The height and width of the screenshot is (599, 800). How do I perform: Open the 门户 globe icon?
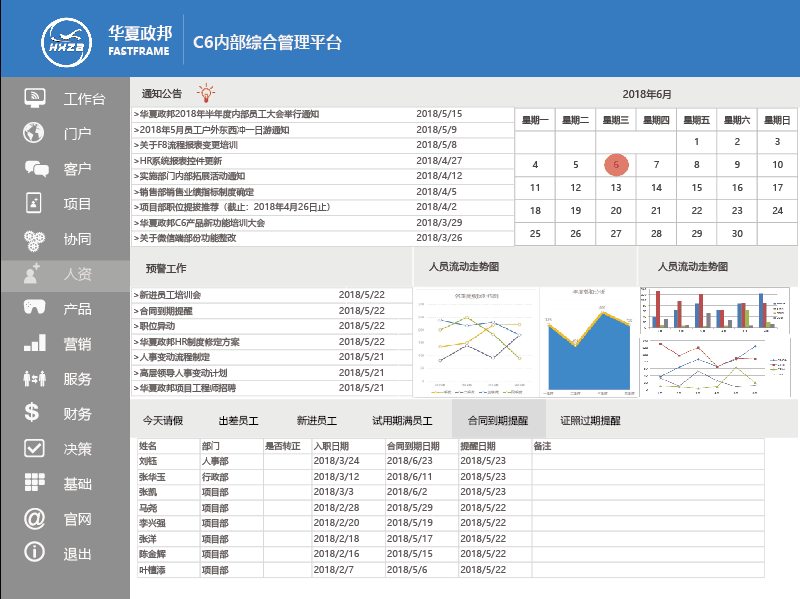(x=35, y=133)
